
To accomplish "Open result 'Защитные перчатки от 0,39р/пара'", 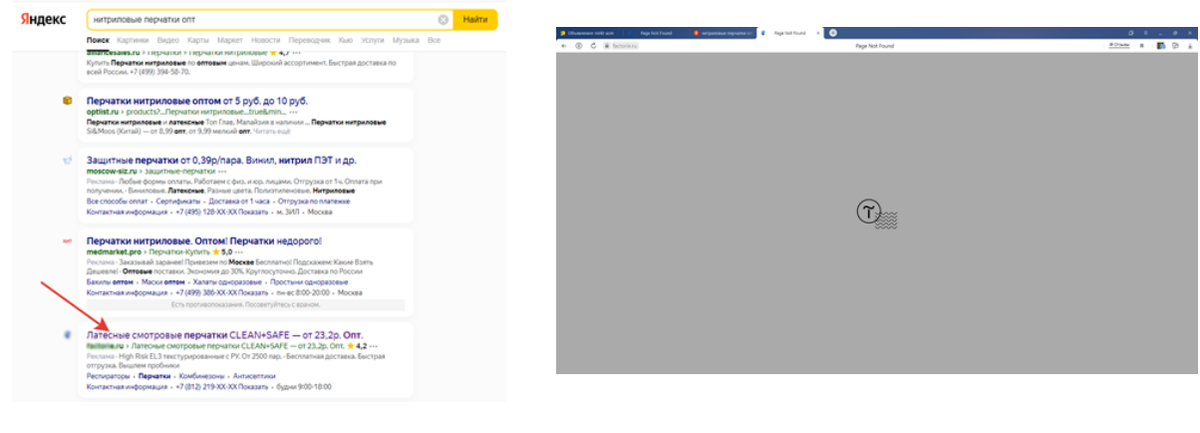I will point(221,160).
